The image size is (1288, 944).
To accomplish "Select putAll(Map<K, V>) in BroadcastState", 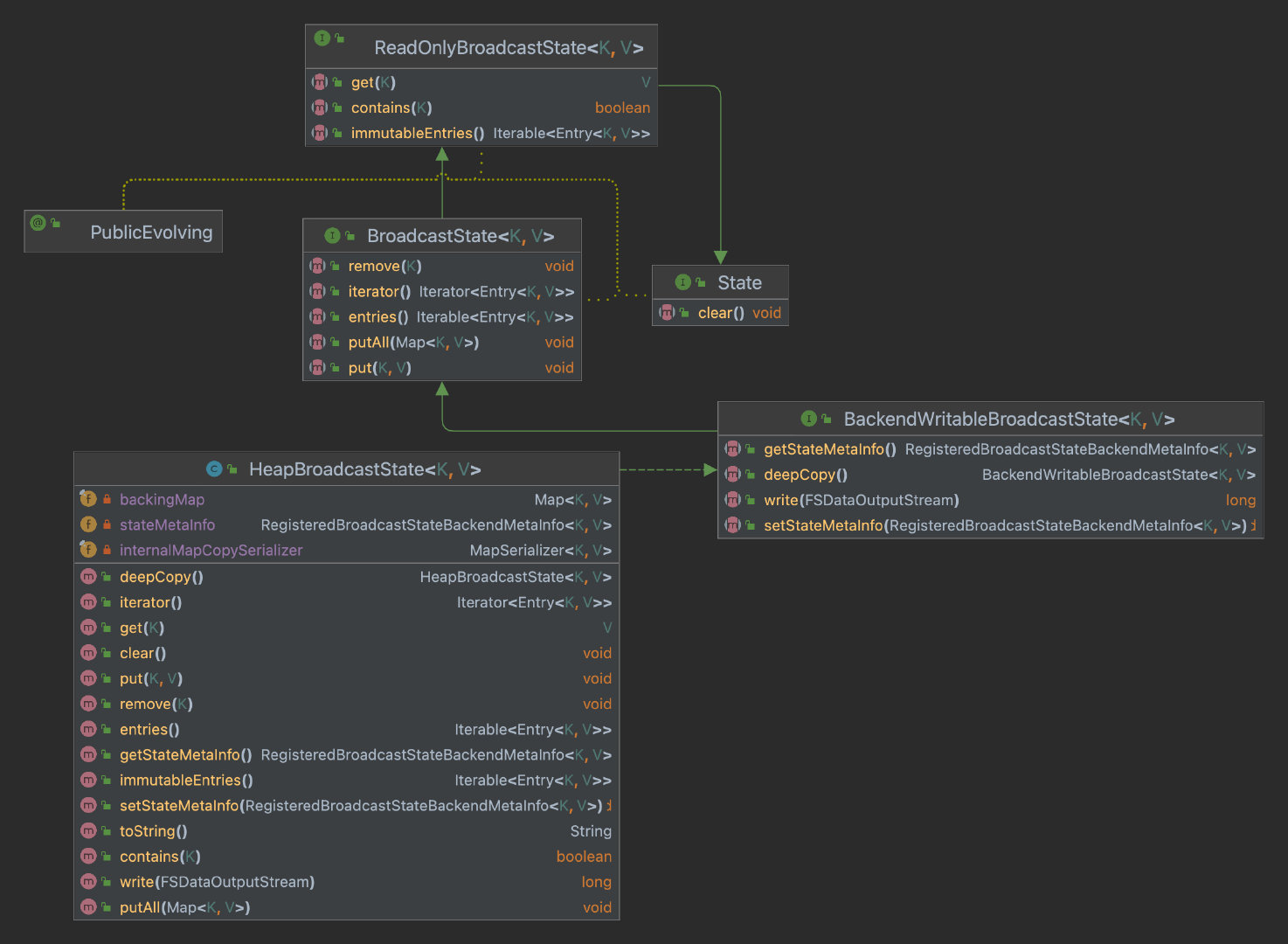I will (413, 343).
